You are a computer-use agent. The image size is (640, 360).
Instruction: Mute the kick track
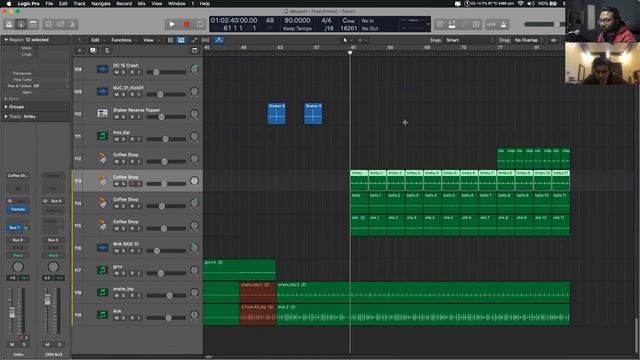(x=116, y=318)
